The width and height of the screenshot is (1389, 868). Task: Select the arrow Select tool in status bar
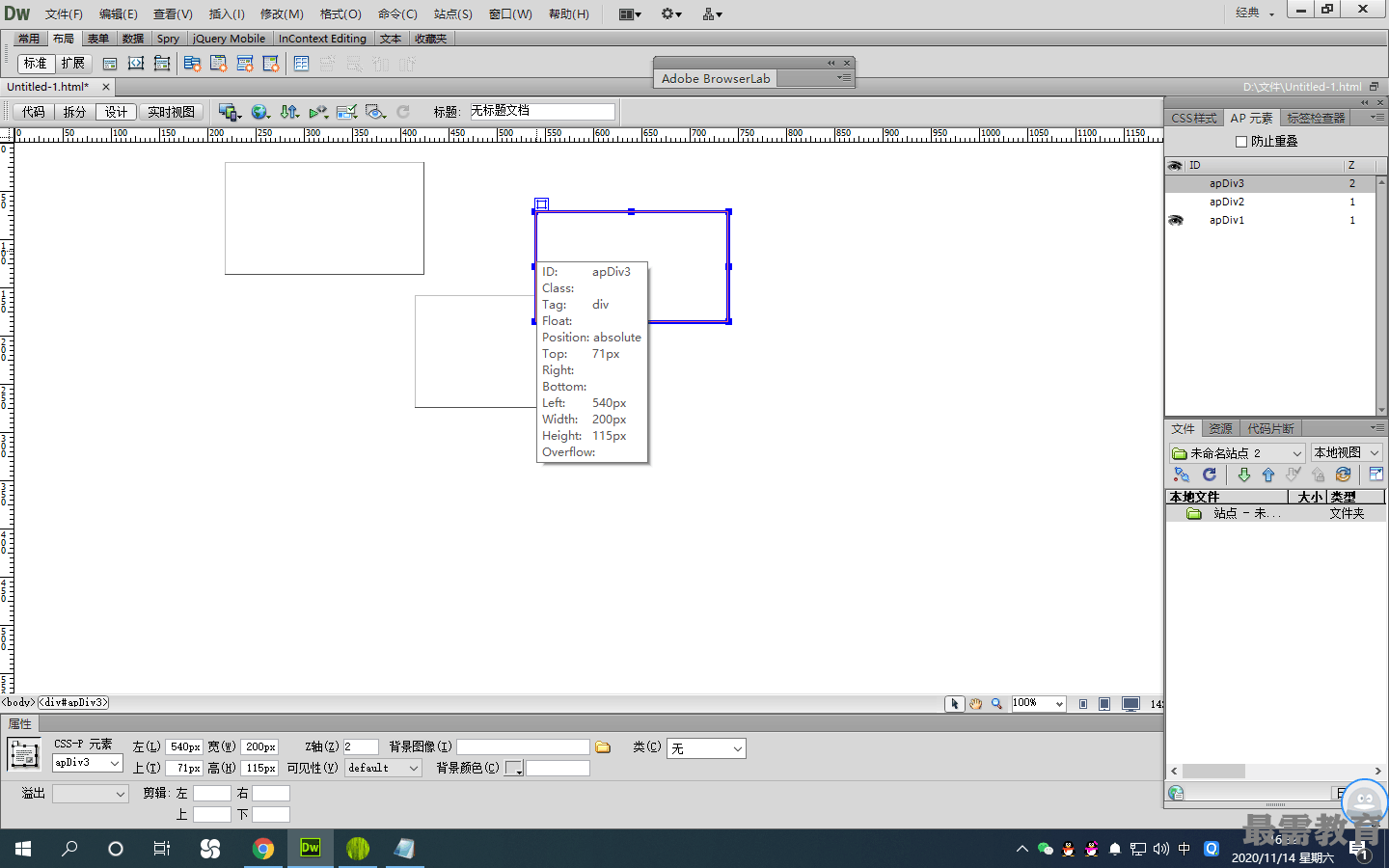point(954,704)
